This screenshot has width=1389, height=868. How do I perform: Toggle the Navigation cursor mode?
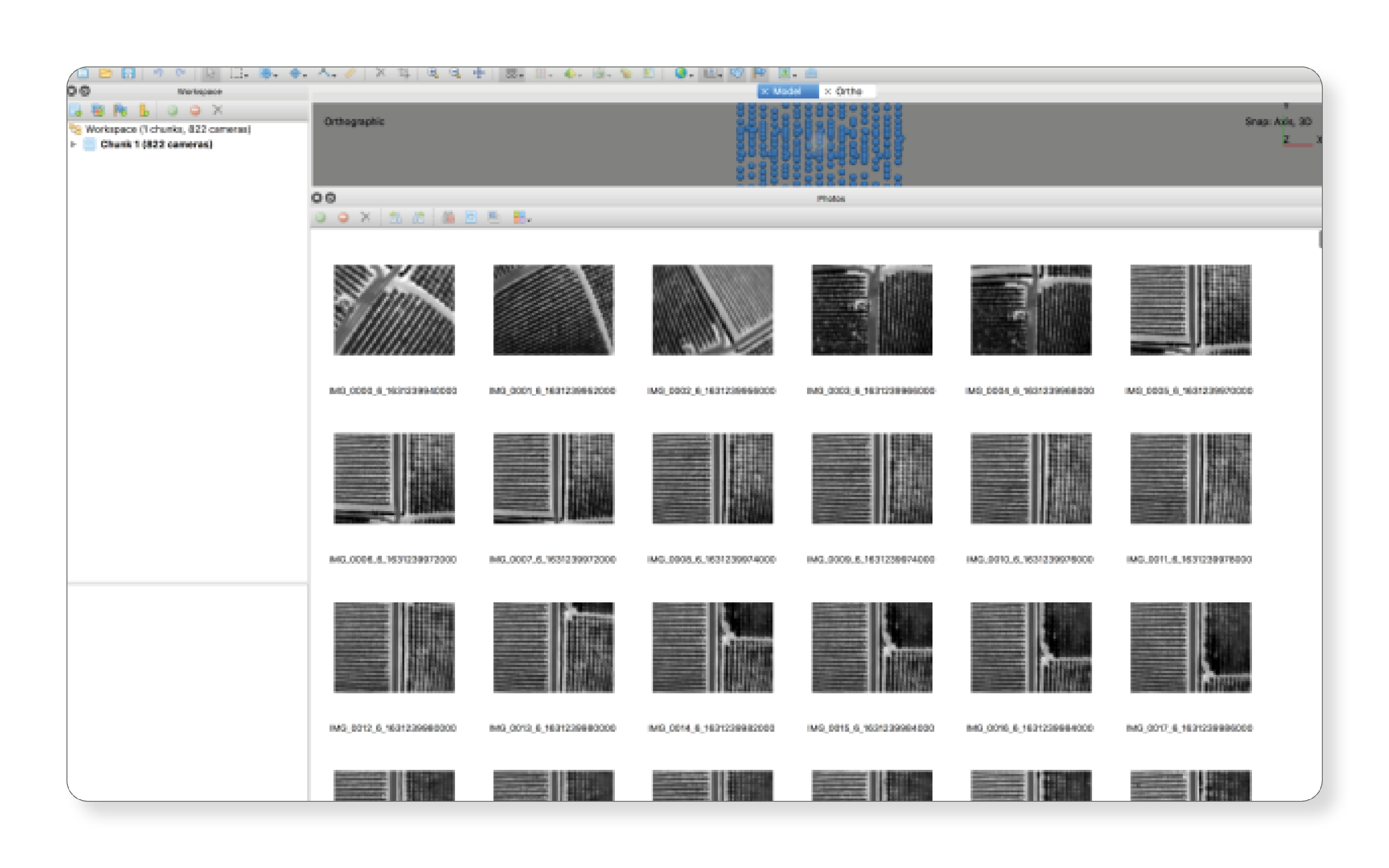coord(211,74)
